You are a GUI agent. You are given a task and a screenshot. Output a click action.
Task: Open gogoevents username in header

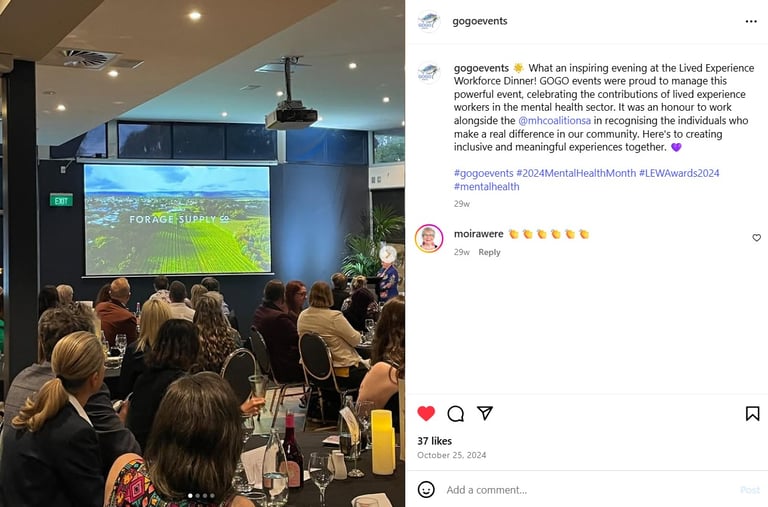point(480,21)
